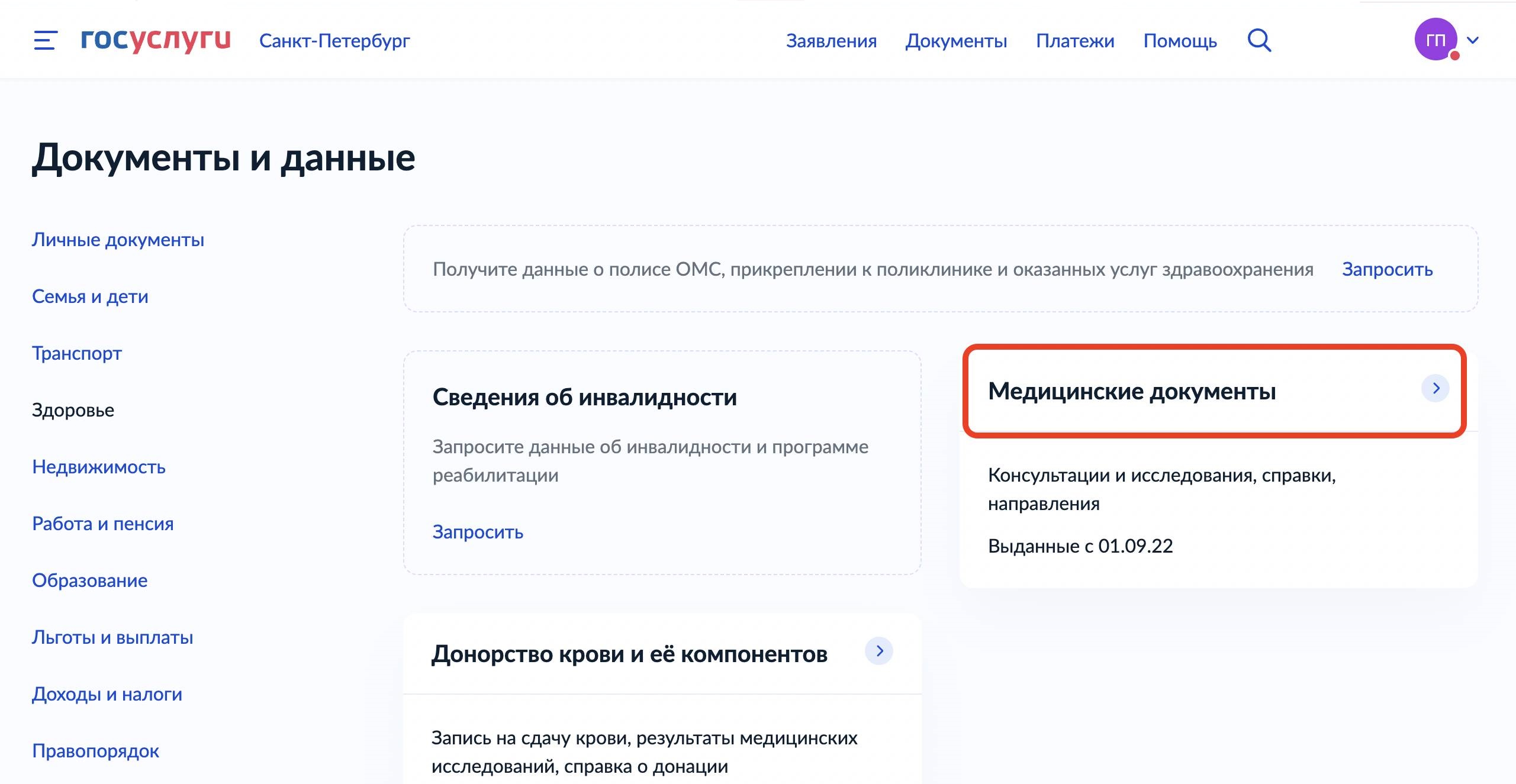Open Медицинские документы arrow icon
The height and width of the screenshot is (784, 1516).
pos(1435,388)
